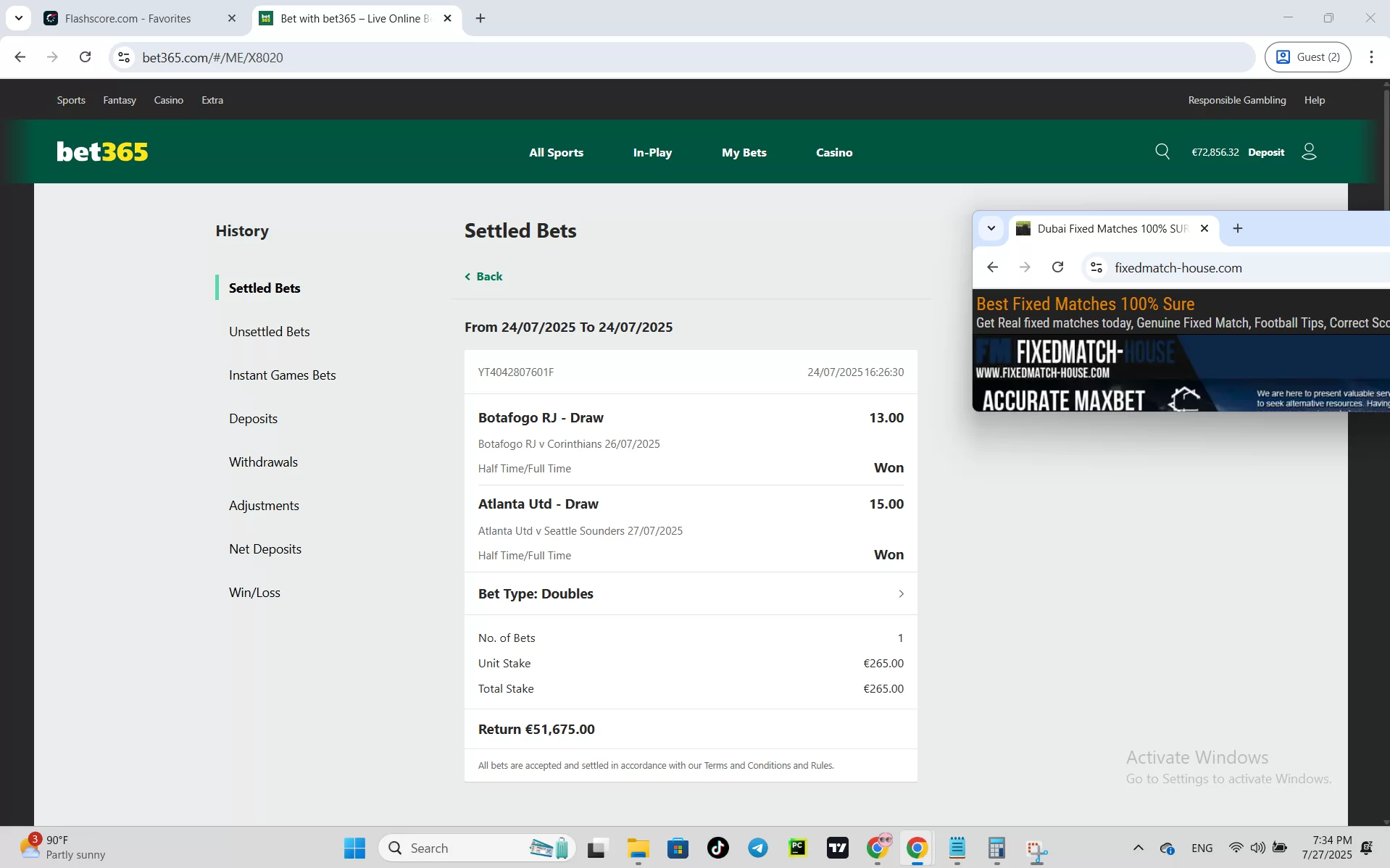Open the browser tab search dropdown
This screenshot has height=868, width=1390.
[x=18, y=18]
